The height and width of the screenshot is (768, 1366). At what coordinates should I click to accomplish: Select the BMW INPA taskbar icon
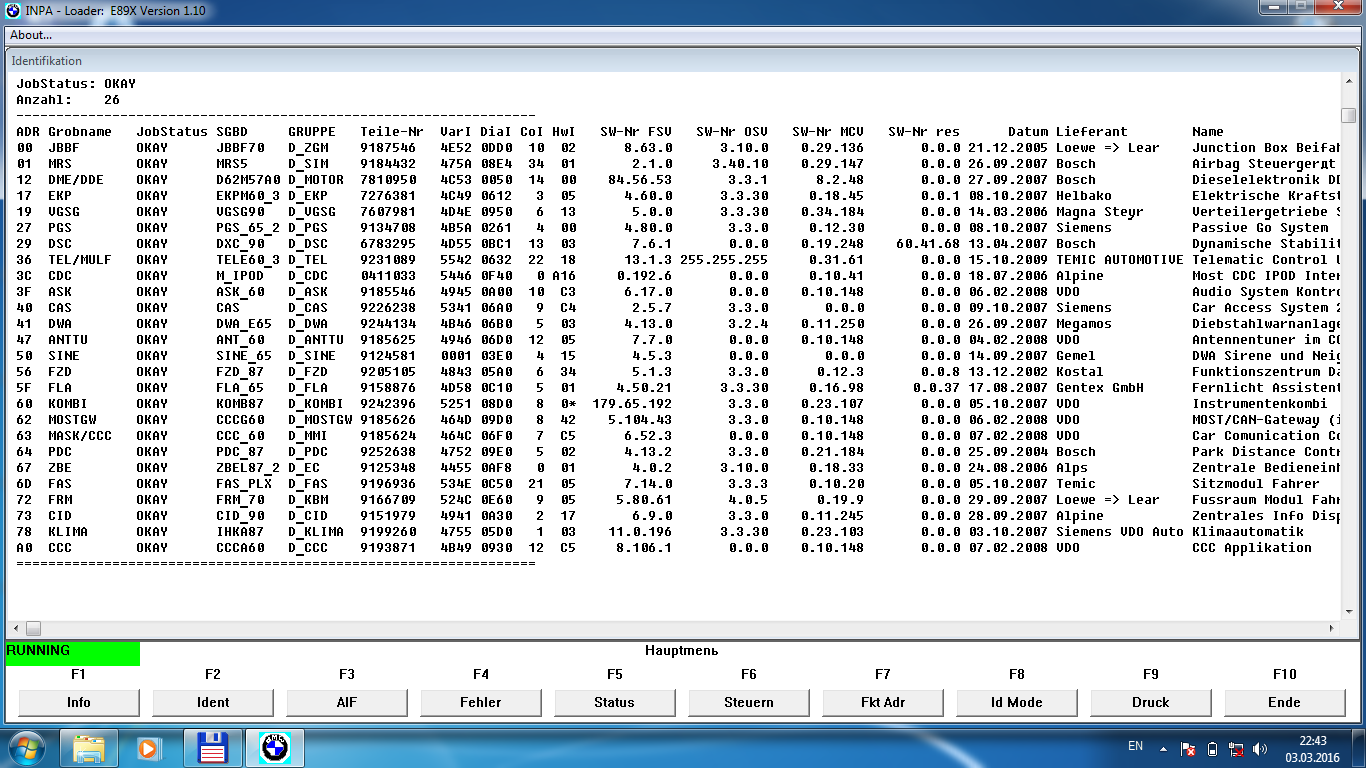tap(274, 747)
